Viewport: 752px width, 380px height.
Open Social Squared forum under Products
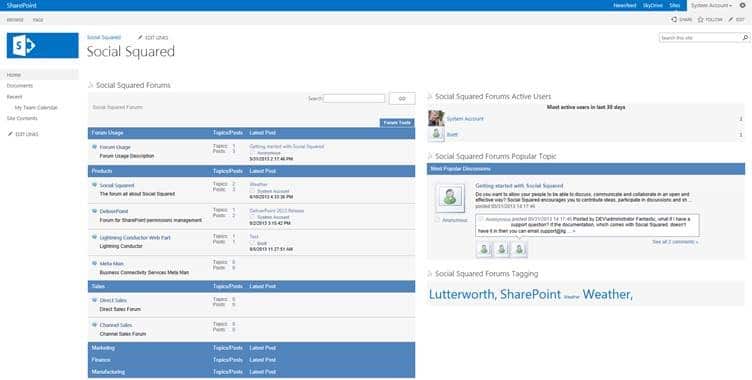pos(117,185)
